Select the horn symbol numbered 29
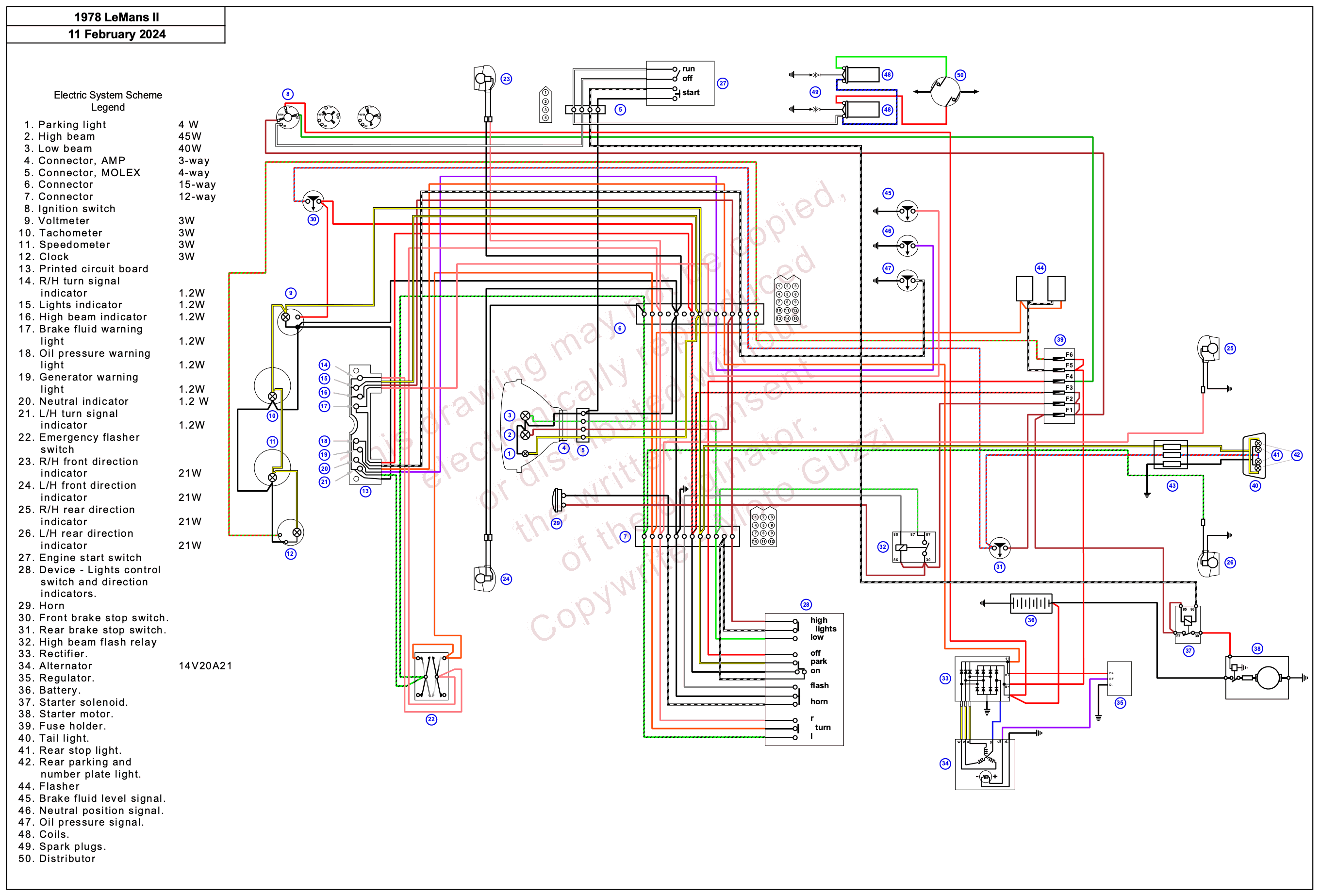Viewport: 1321px width, 896px height. click(560, 500)
